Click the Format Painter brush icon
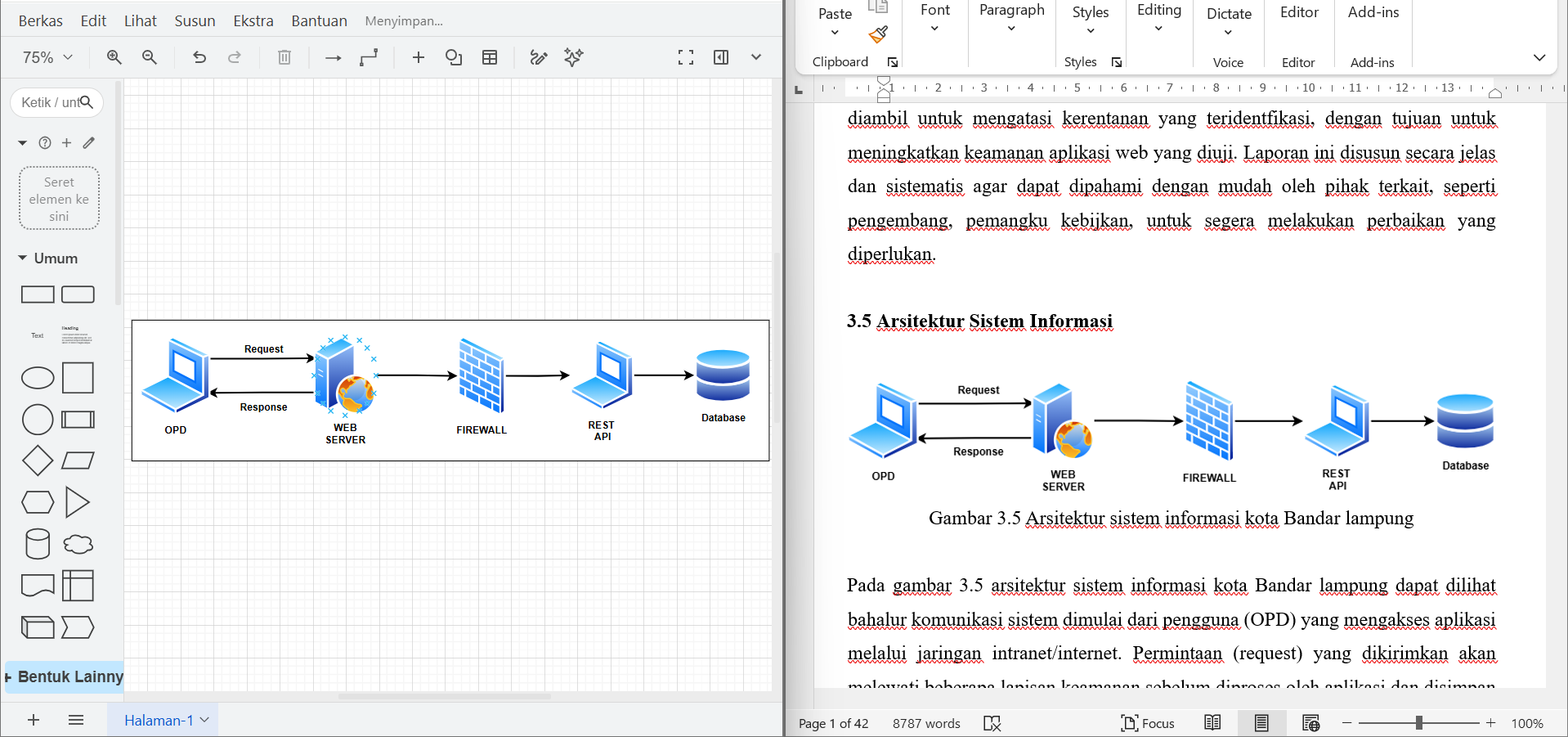This screenshot has height=737, width=1568. pyautogui.click(x=878, y=34)
